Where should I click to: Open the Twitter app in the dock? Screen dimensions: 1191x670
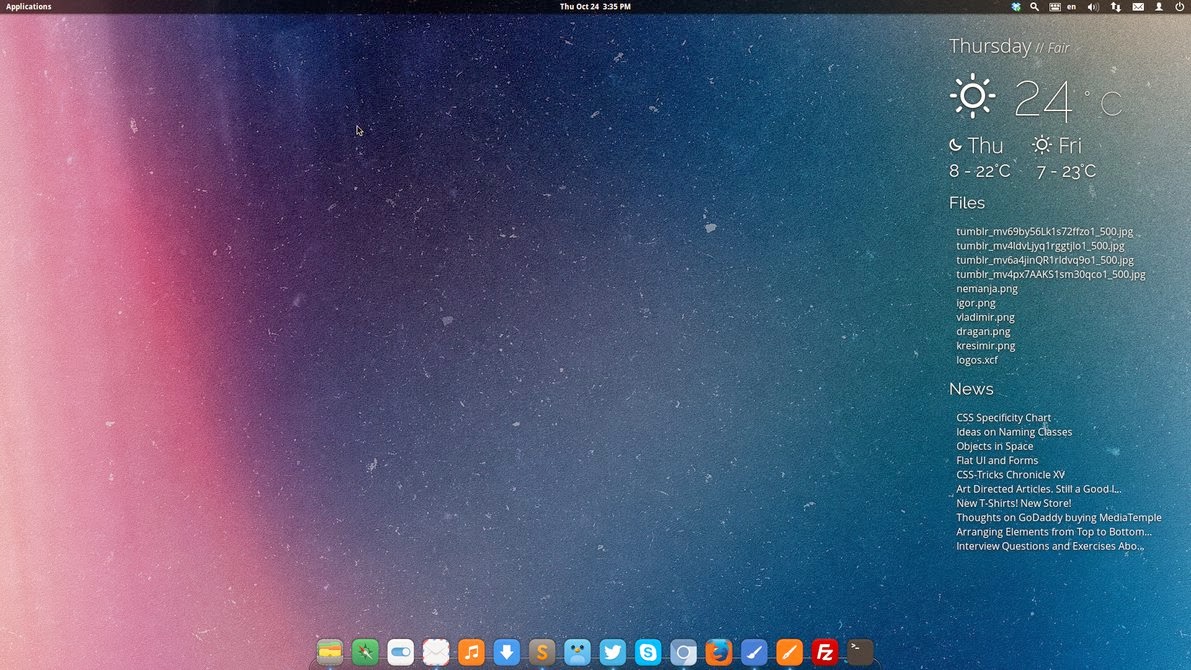point(612,652)
